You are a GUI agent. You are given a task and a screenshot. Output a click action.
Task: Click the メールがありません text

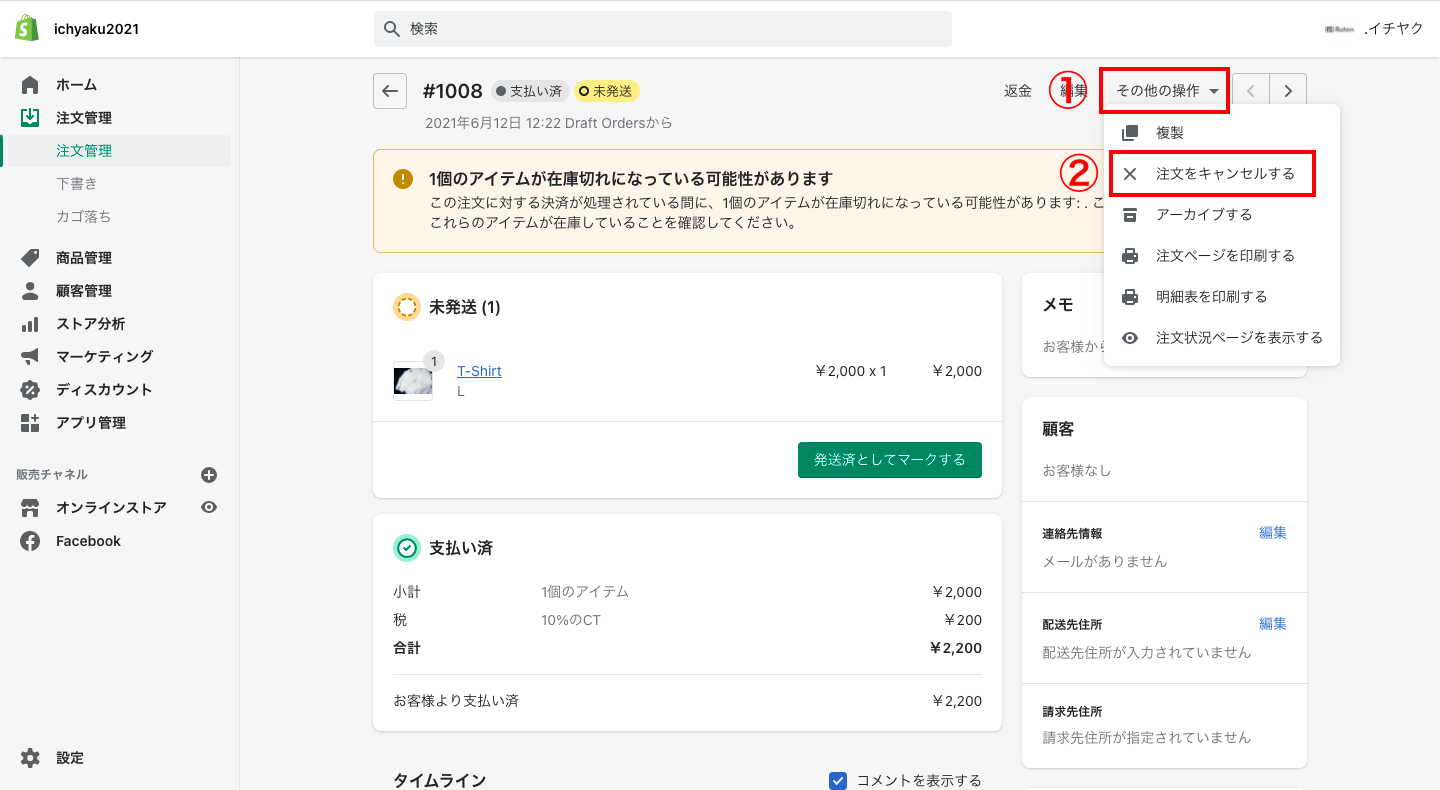pos(1105,562)
